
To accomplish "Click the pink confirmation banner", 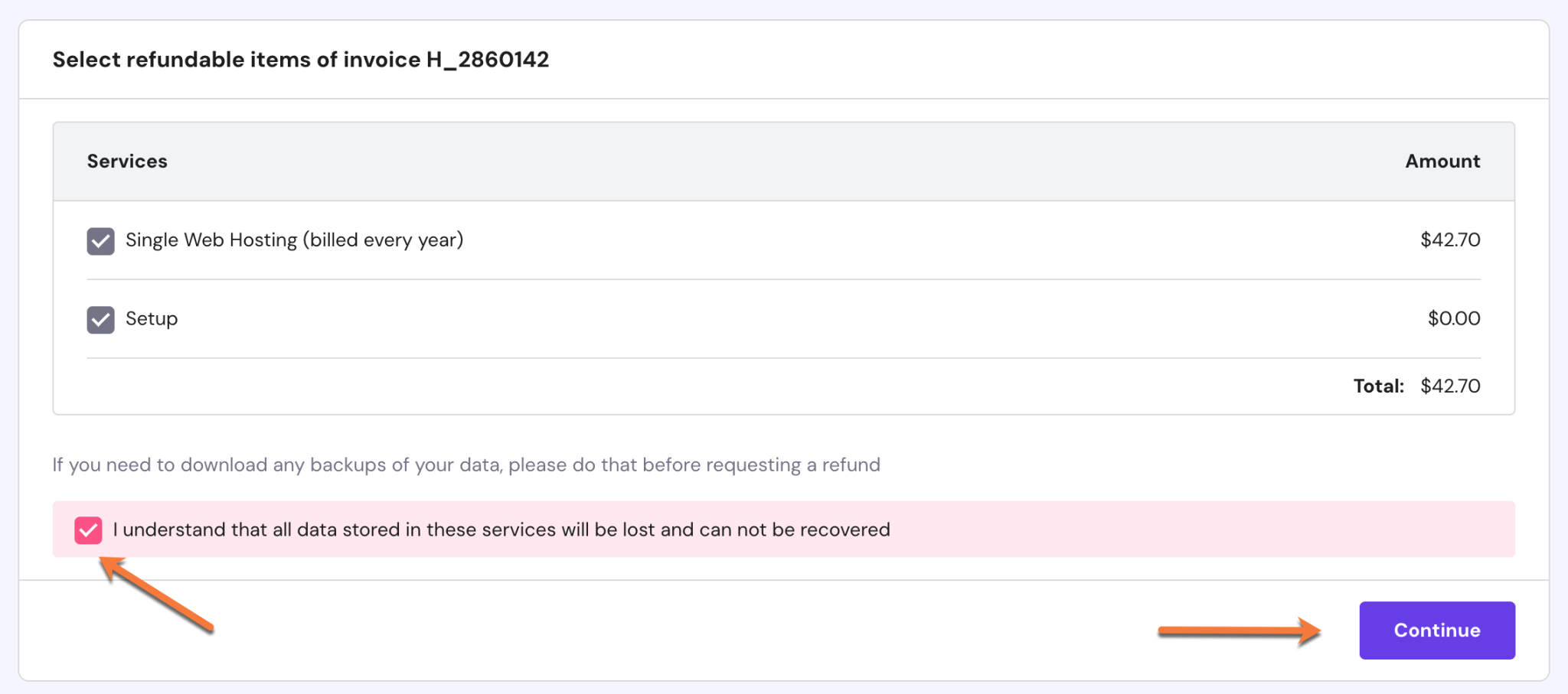I will point(784,529).
